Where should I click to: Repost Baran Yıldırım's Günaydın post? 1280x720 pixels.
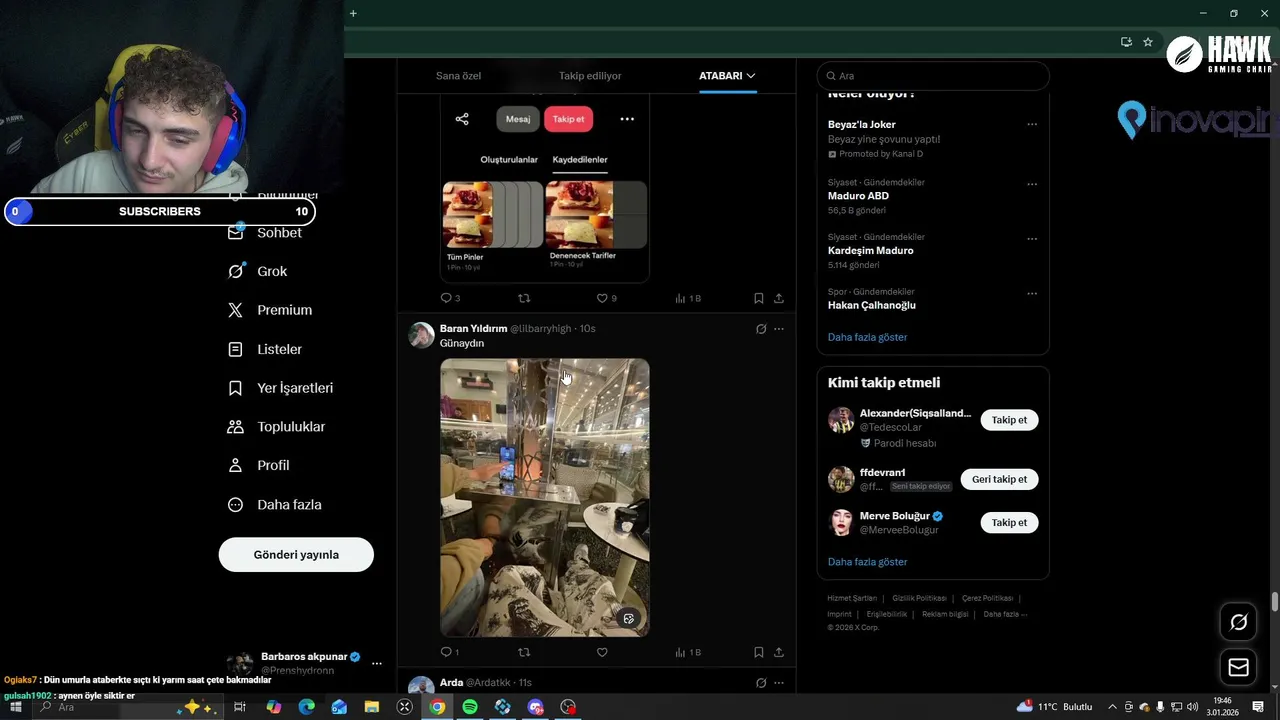(524, 652)
